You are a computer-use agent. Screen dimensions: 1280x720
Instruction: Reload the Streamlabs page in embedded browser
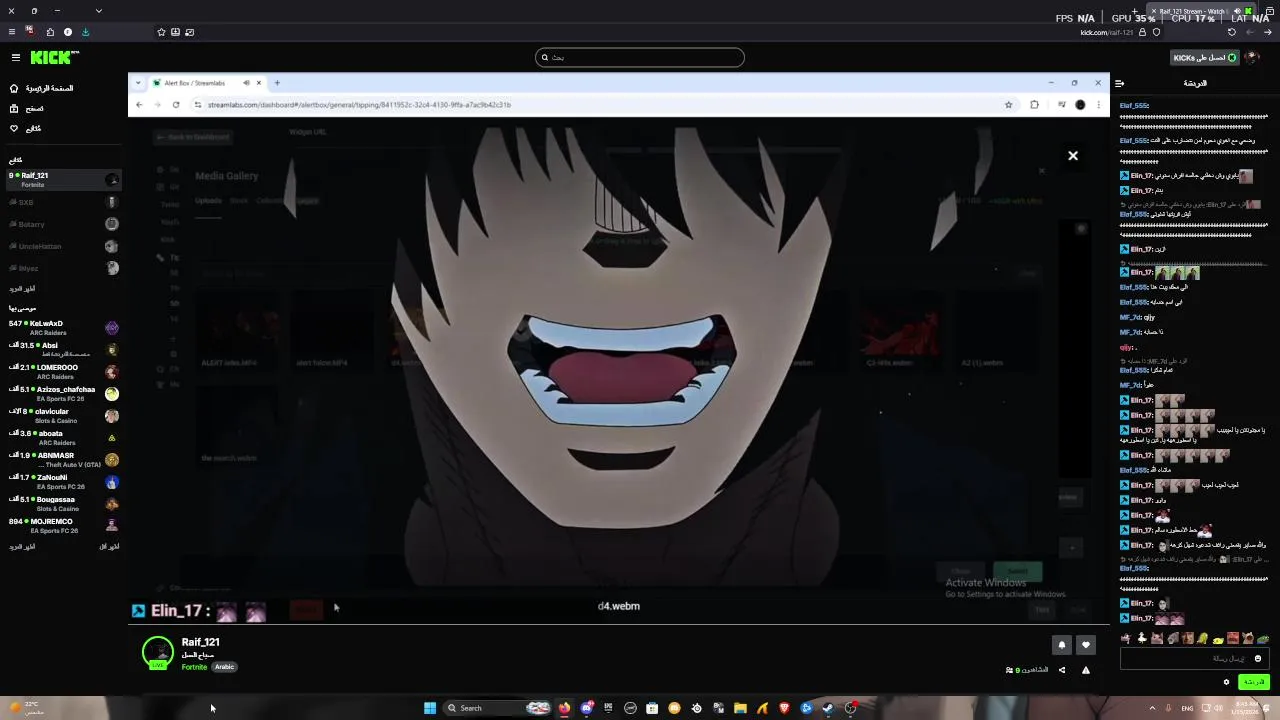pos(176,104)
